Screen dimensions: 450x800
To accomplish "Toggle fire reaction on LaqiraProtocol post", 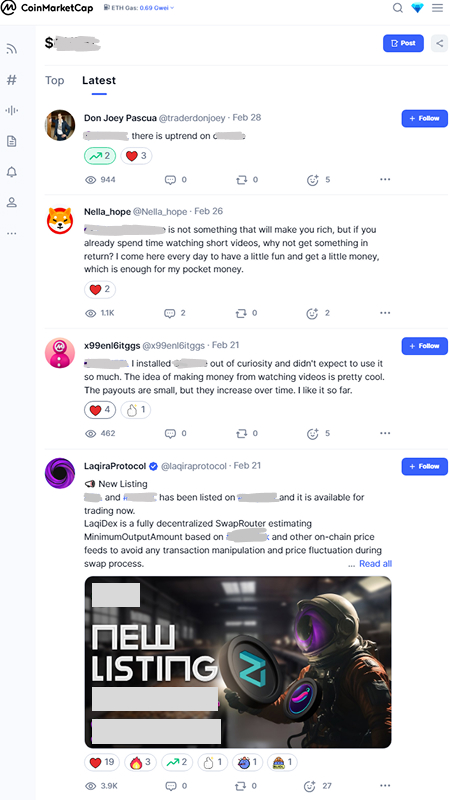I will [140, 762].
